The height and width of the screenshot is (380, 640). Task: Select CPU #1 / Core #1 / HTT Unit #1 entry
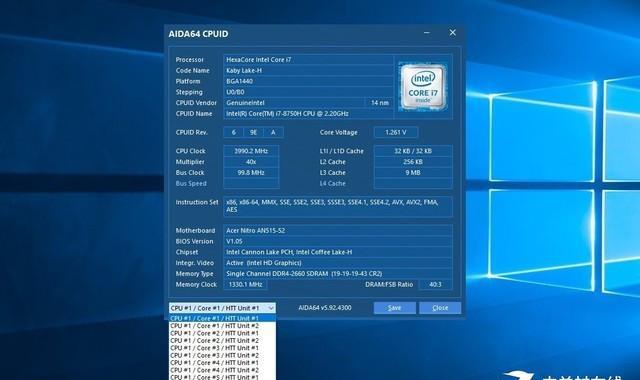[222, 318]
